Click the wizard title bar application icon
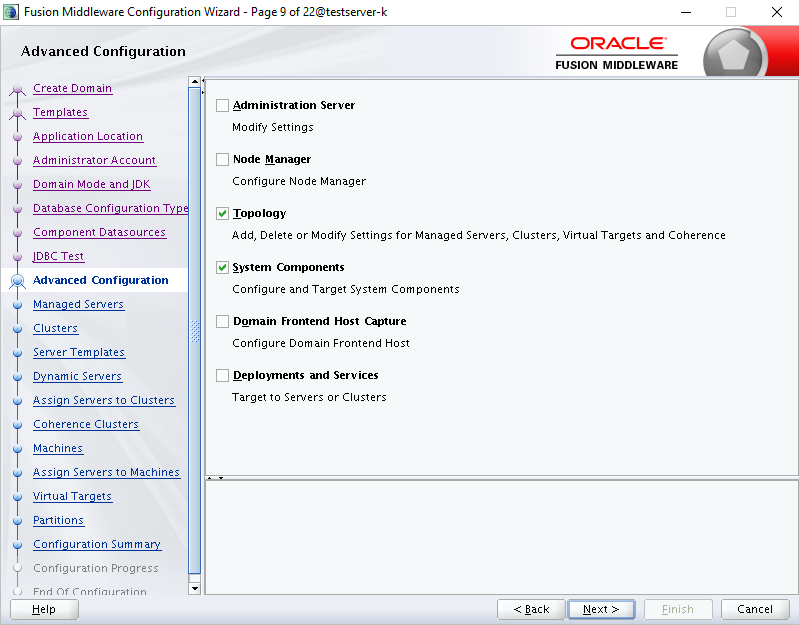Viewport: 799px width, 625px height. click(x=11, y=12)
